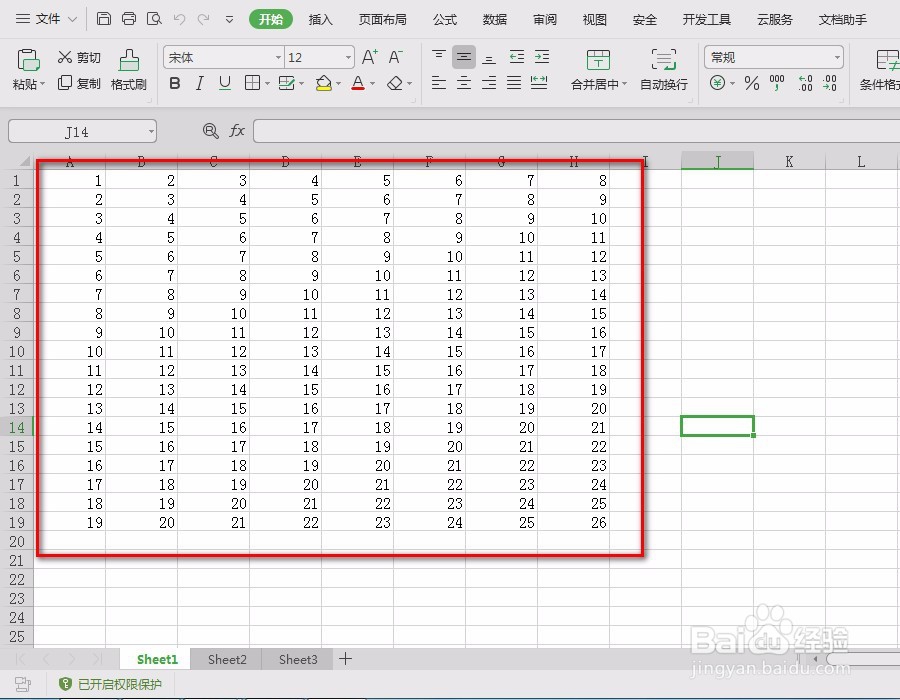
Task: Expand the Name Box dropdown J14
Action: tap(151, 131)
